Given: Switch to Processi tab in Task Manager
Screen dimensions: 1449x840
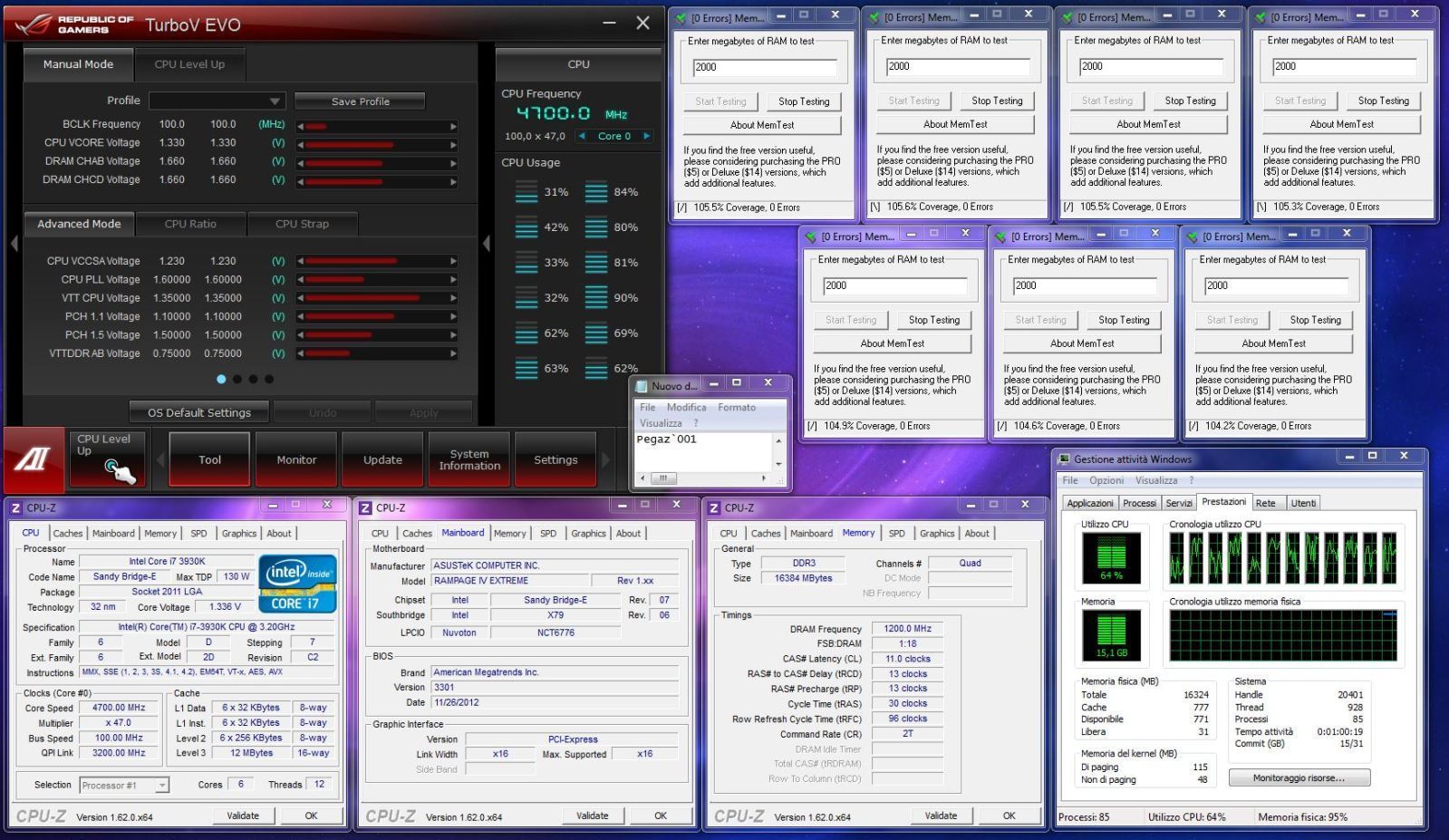Looking at the screenshot, I should 1139,503.
